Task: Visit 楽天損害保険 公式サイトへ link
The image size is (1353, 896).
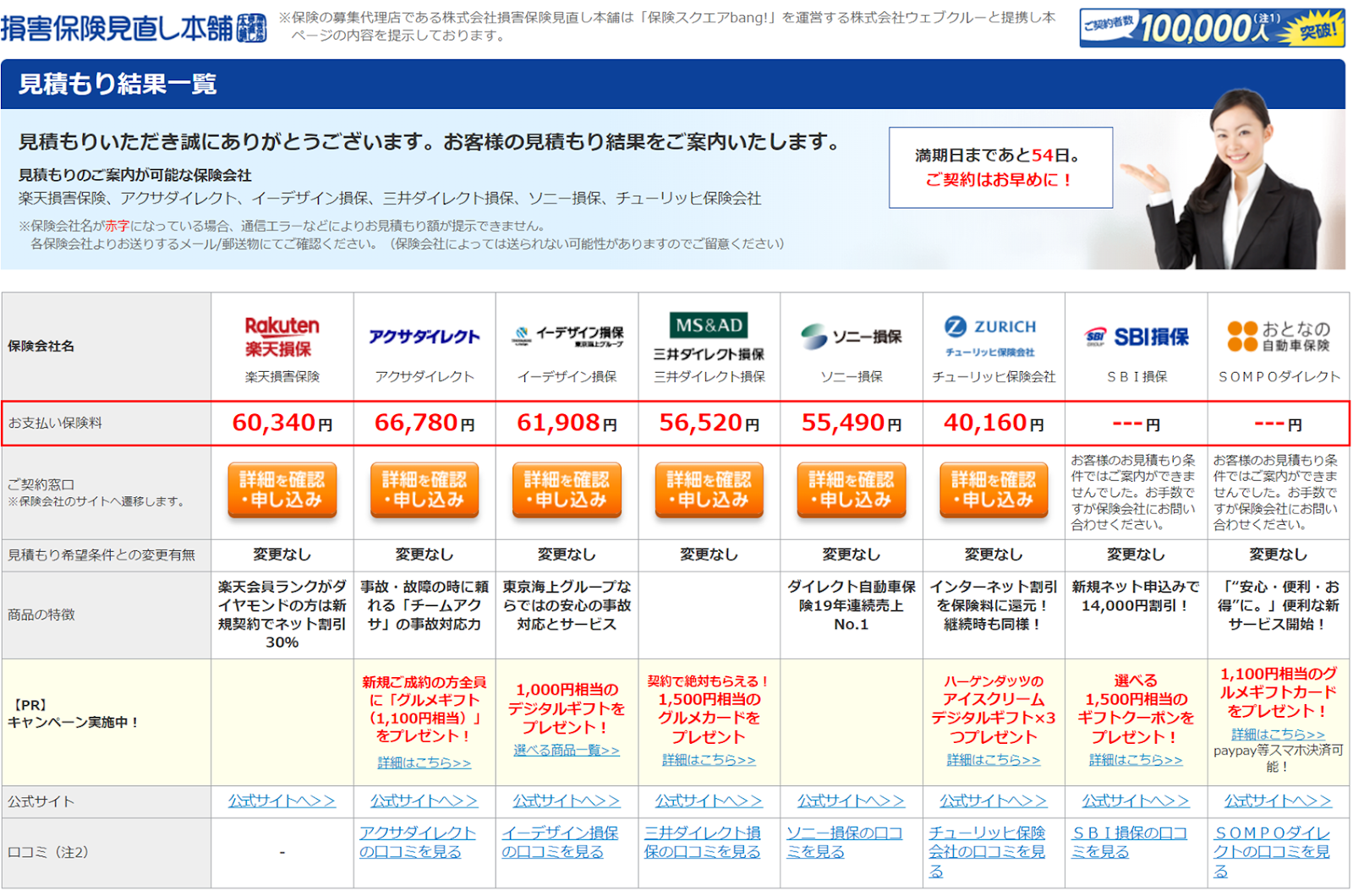Action: click(282, 800)
